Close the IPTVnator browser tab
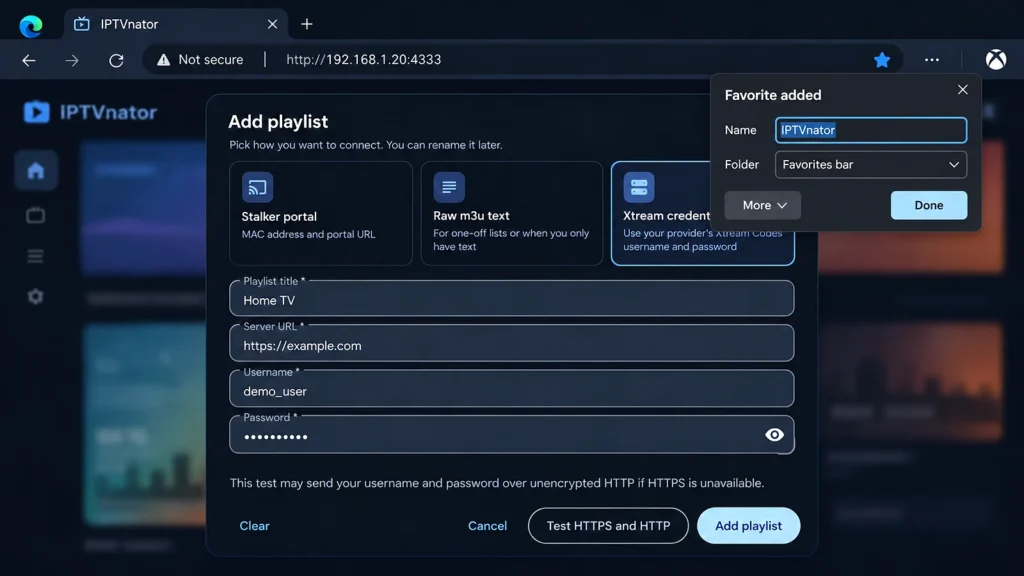Screen dimensions: 1024x576 pos(272,24)
